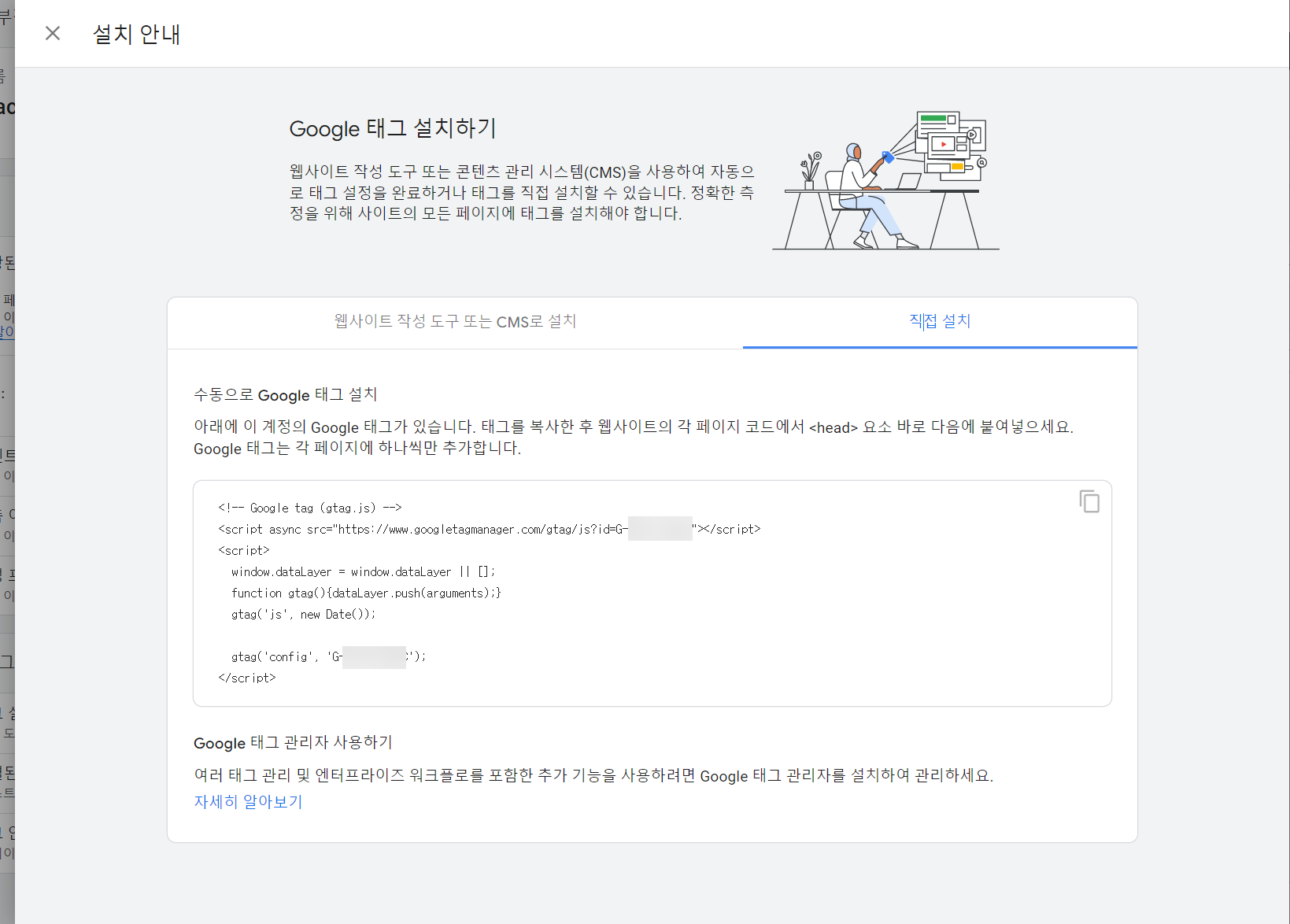Click the 설치 안내 title text
Viewport: 1290px width, 924px height.
[x=136, y=34]
